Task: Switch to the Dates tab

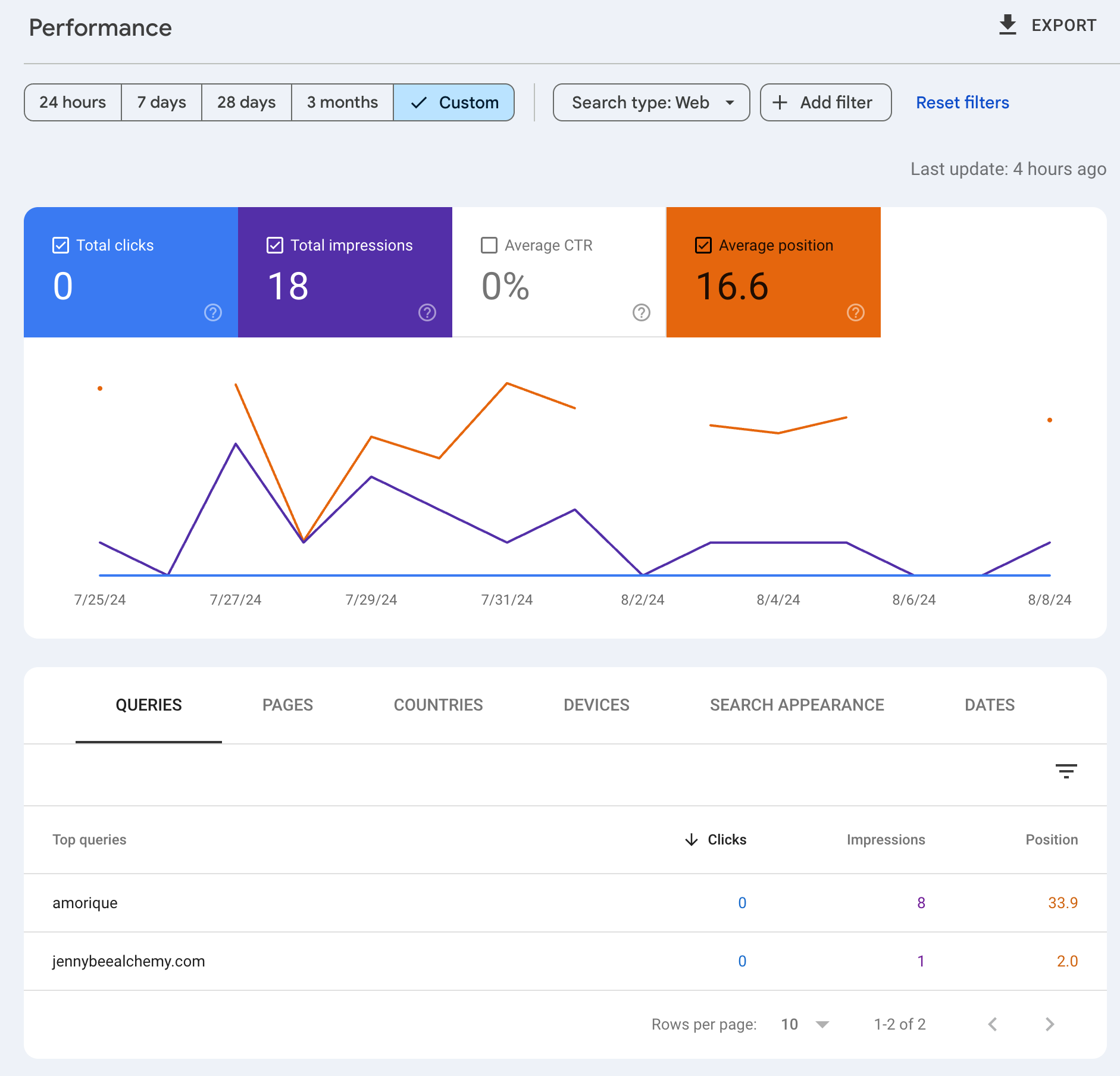Action: tap(990, 705)
